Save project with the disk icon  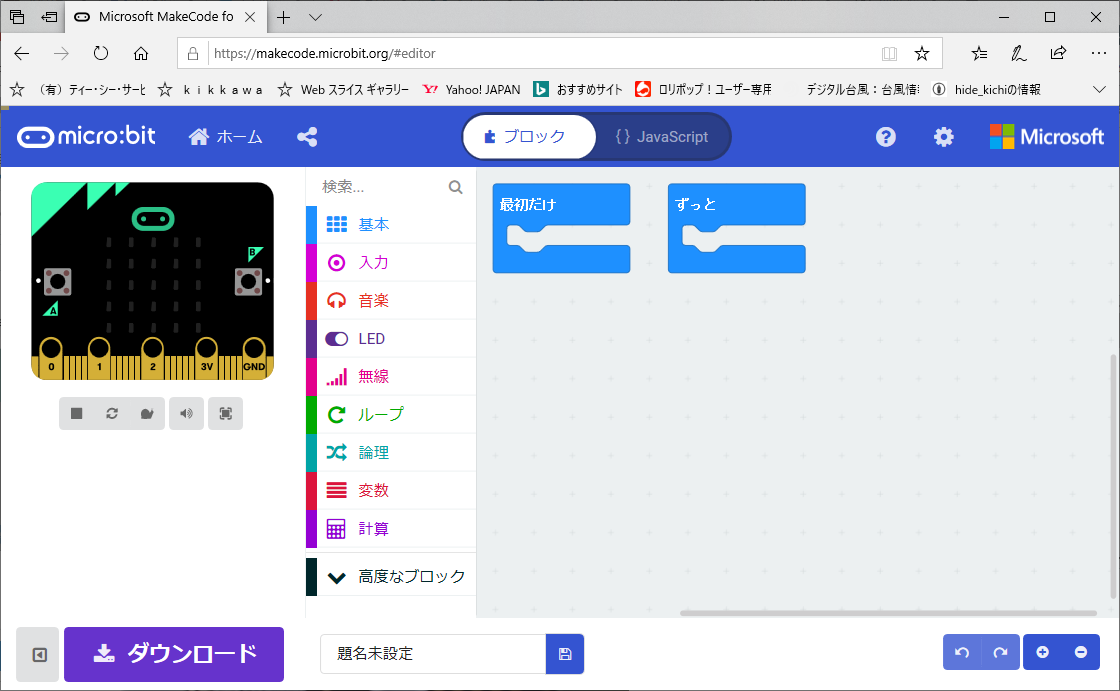tap(565, 654)
